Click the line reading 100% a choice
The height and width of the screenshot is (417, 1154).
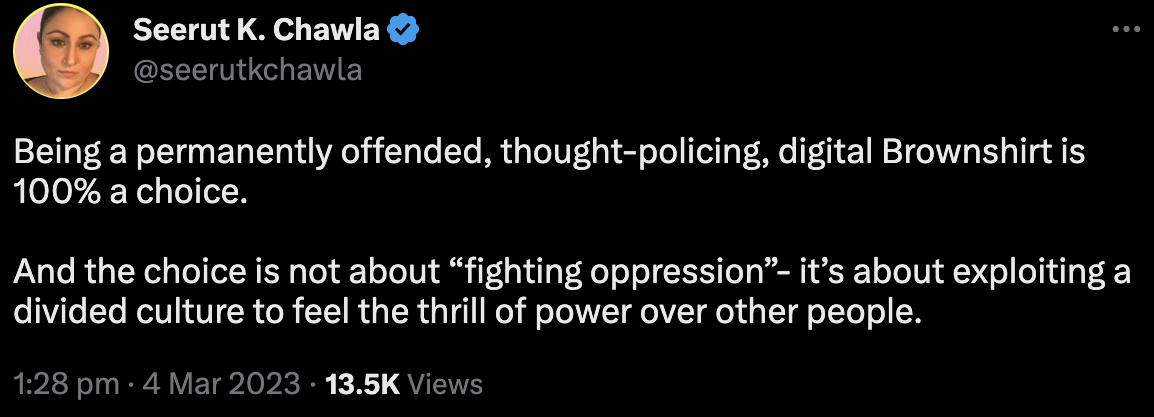pos(130,192)
